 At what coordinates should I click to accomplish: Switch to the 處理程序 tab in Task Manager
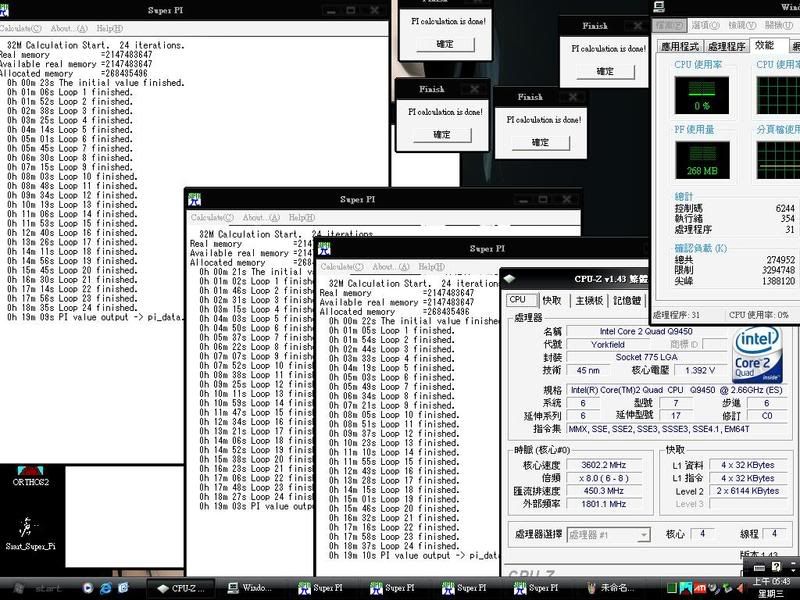pyautogui.click(x=727, y=46)
